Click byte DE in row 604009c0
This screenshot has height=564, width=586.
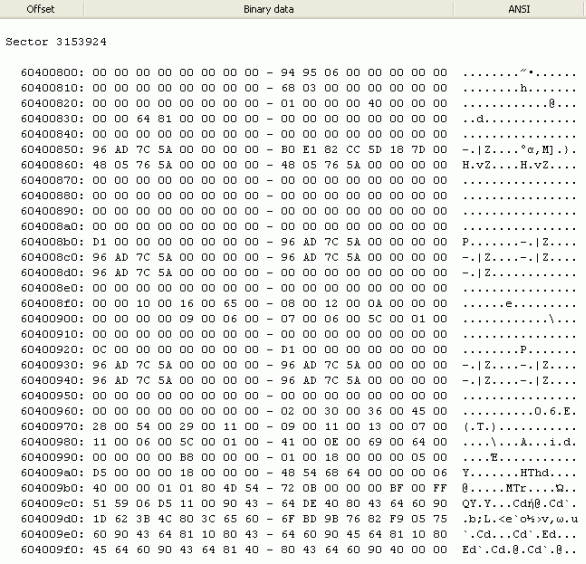[309, 503]
